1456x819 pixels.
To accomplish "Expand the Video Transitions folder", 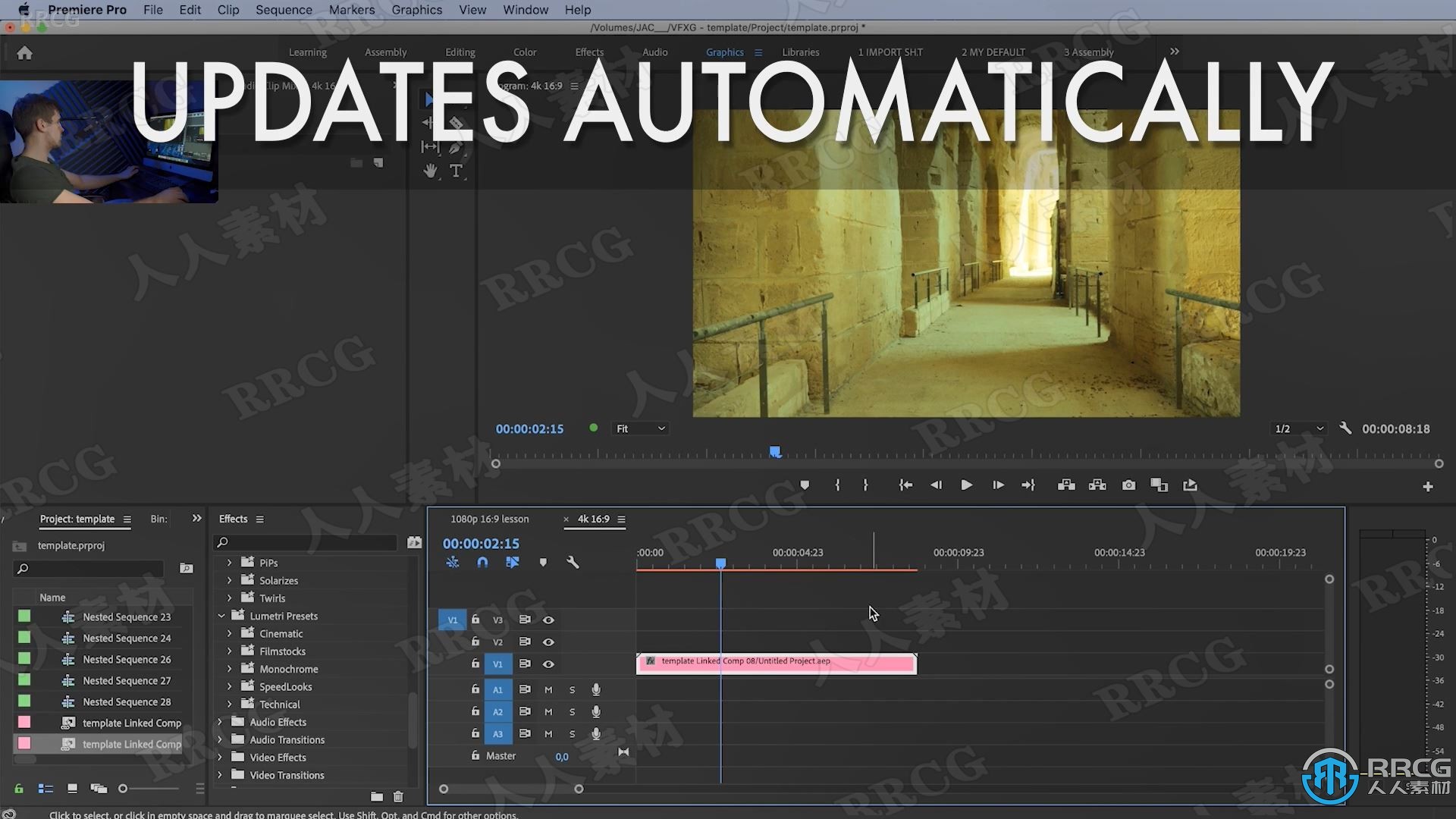I will coord(220,775).
